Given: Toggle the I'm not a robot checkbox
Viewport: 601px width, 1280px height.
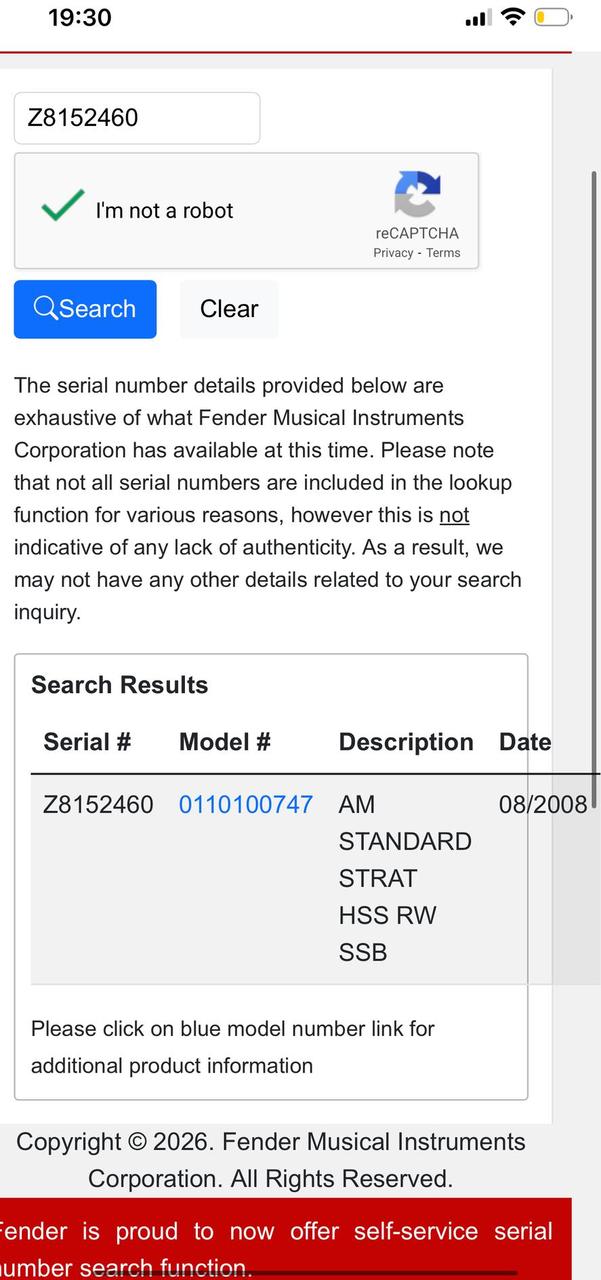Looking at the screenshot, I should (x=62, y=208).
